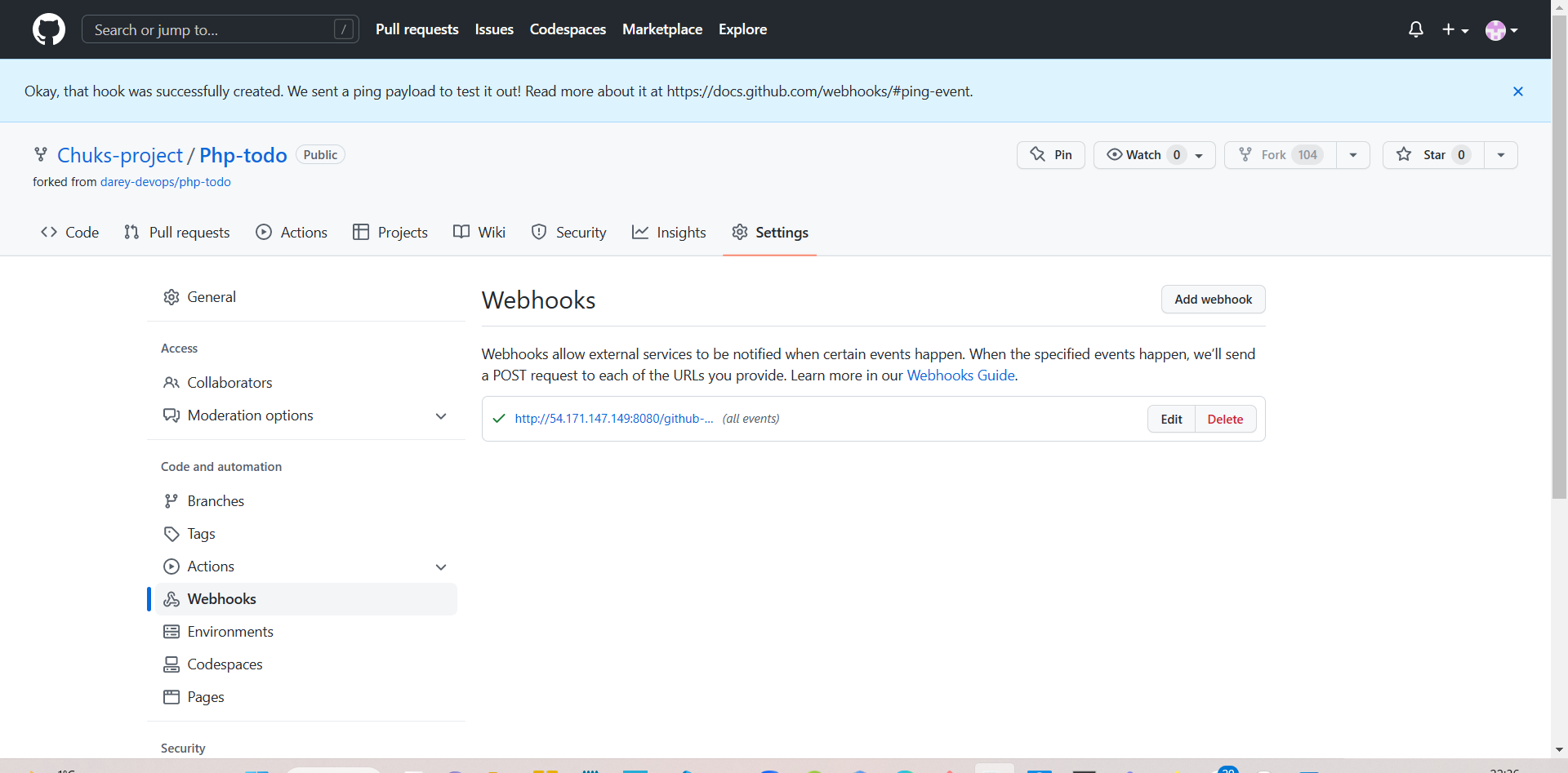This screenshot has width=1568, height=773.
Task: Open the user avatar menu
Action: pyautogui.click(x=1501, y=30)
